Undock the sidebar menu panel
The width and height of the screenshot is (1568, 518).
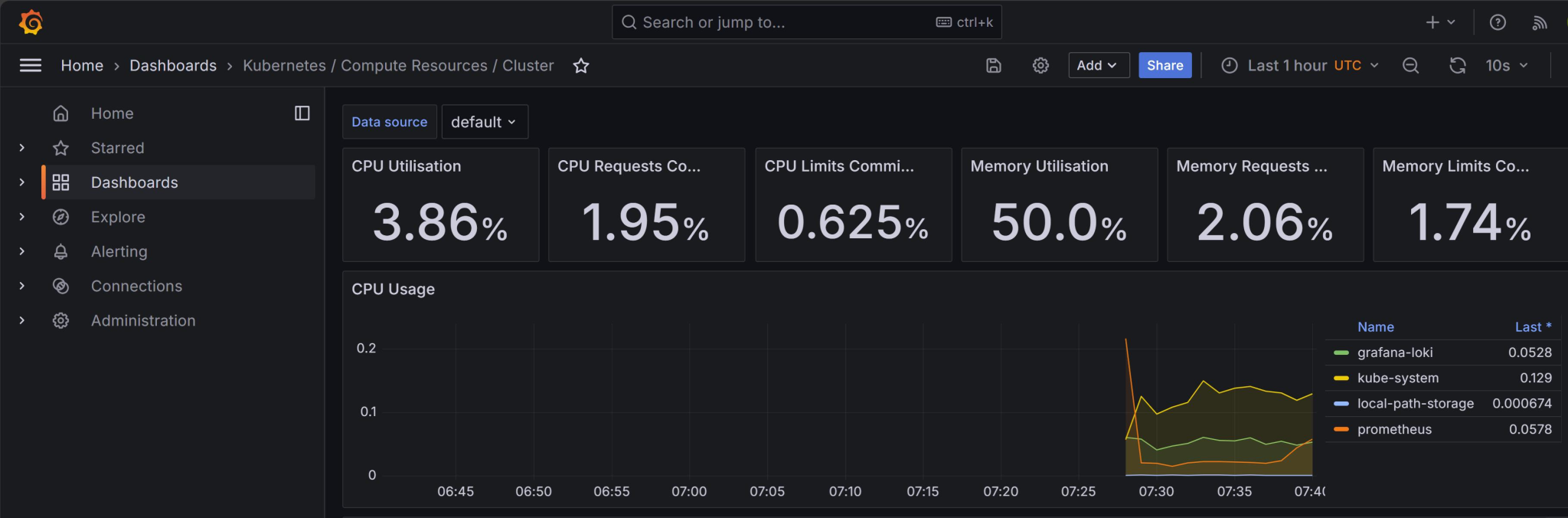pos(302,113)
